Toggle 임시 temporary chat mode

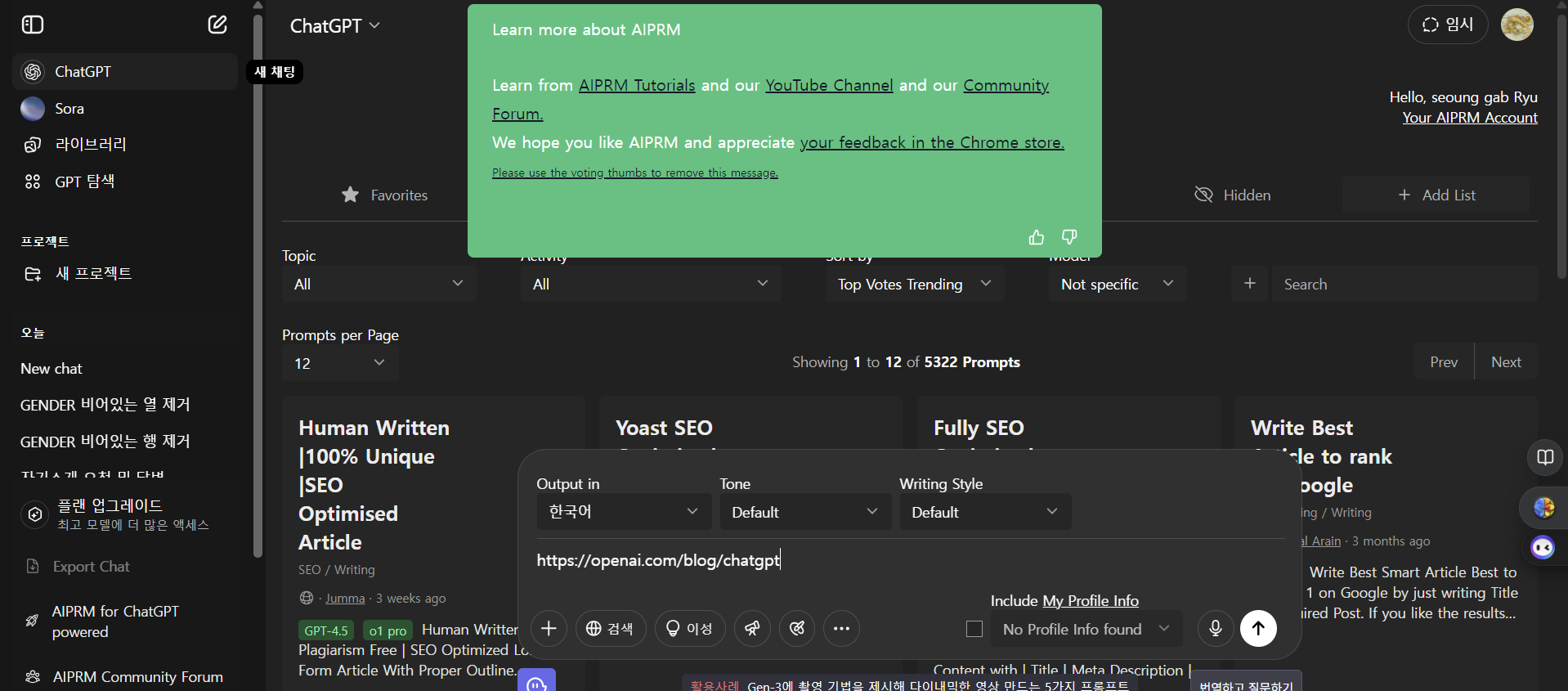click(x=1448, y=25)
